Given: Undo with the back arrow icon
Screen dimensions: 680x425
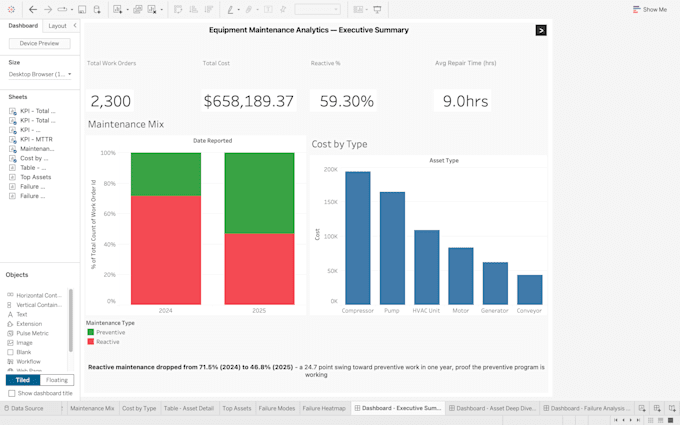Looking at the screenshot, I should pyautogui.click(x=33, y=9).
